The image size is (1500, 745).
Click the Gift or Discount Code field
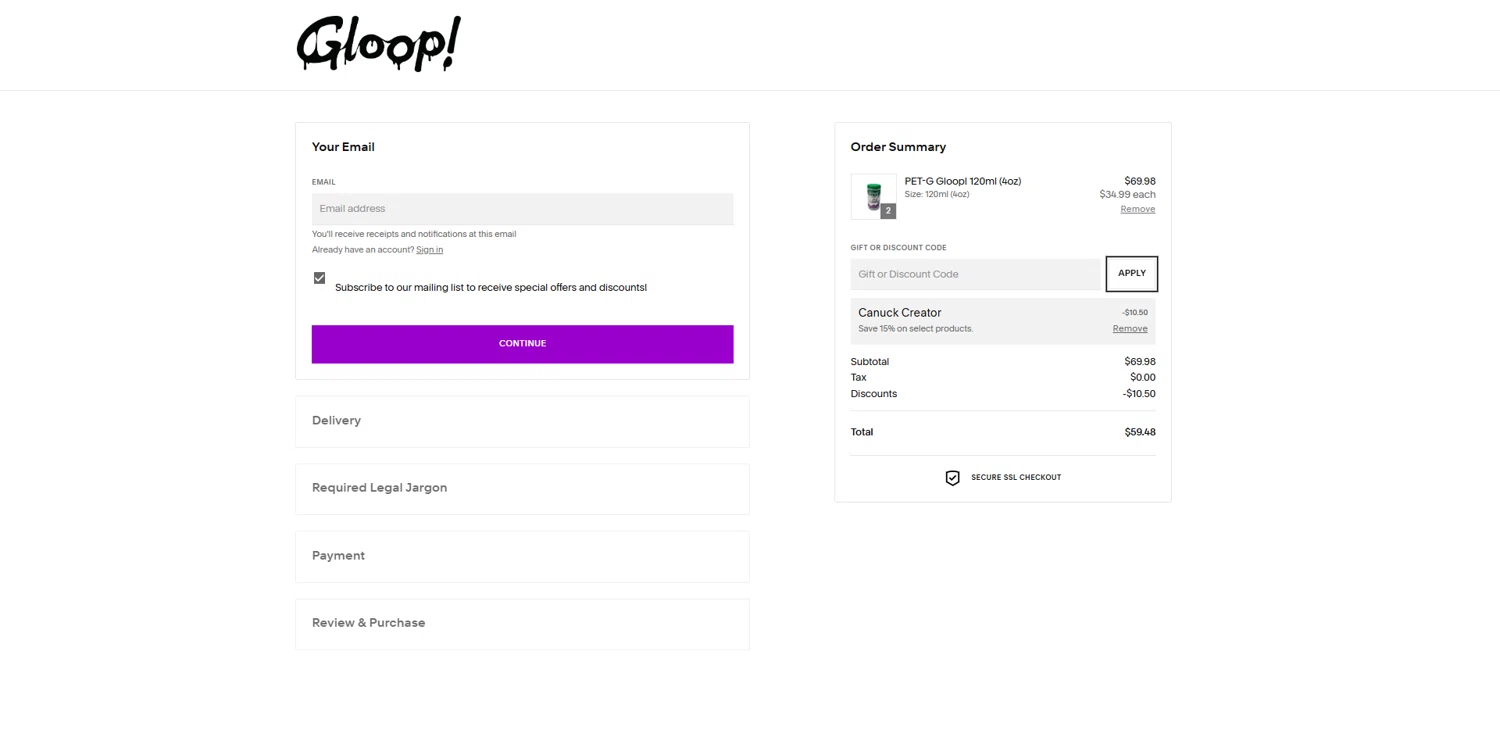(975, 274)
